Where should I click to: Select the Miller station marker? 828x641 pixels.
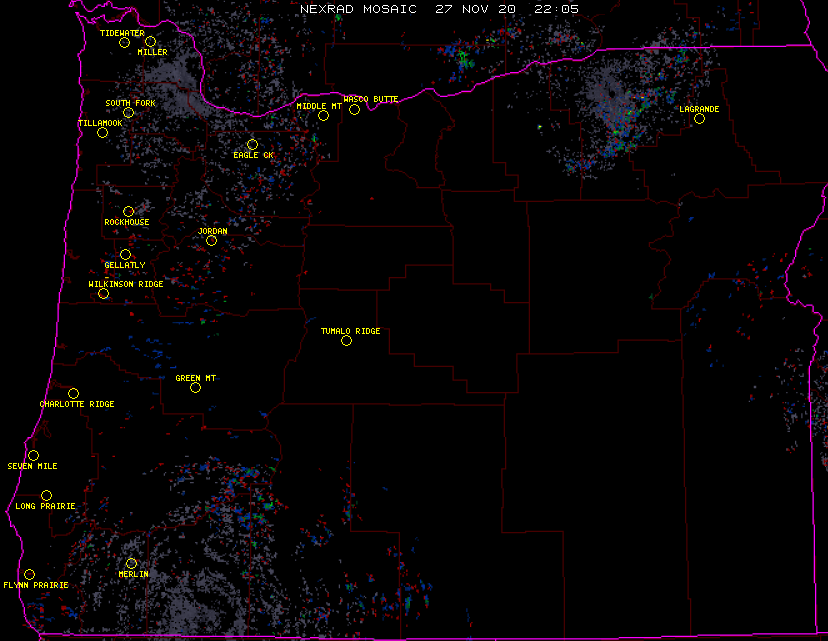[150, 42]
